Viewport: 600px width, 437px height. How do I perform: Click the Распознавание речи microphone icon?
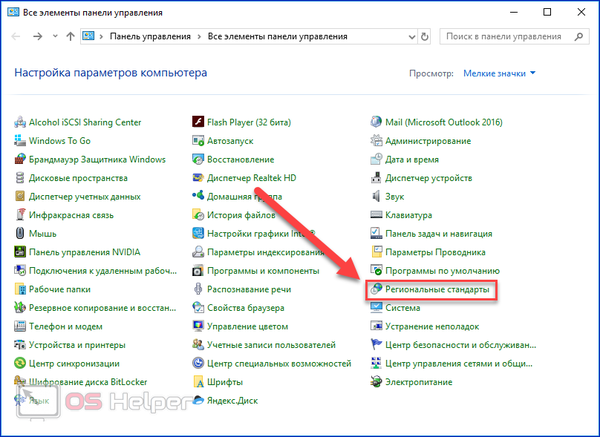198,289
